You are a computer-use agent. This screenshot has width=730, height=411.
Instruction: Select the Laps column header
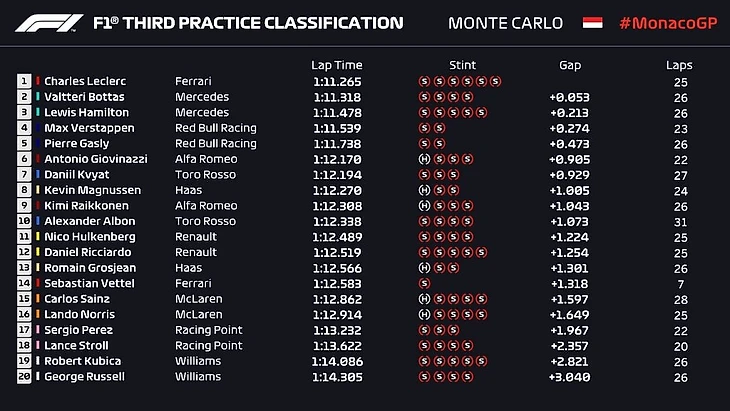(x=679, y=65)
